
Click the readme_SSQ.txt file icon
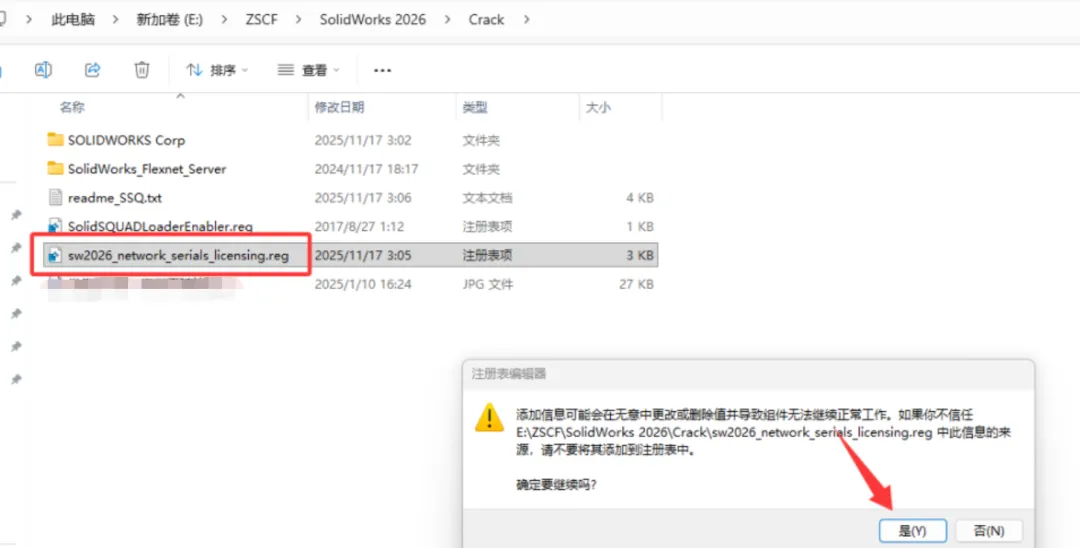[x=55, y=198]
